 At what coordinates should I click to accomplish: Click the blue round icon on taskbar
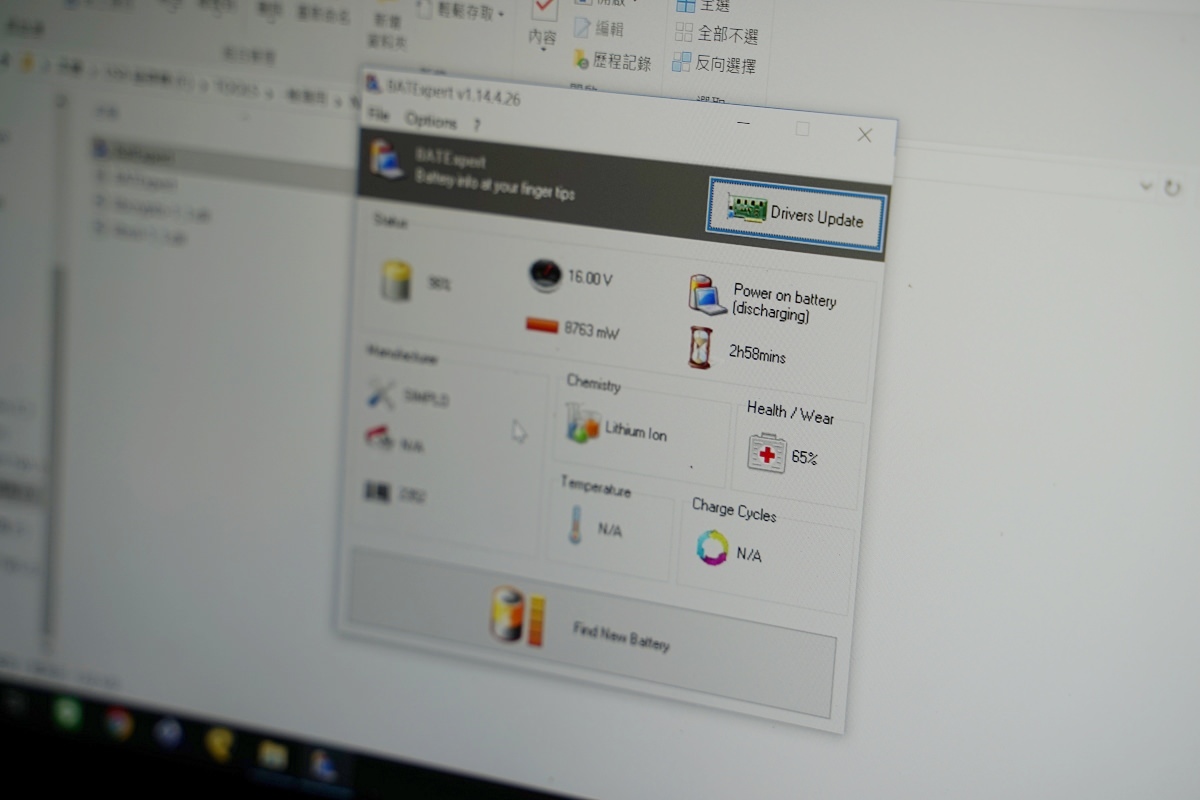pos(169,733)
